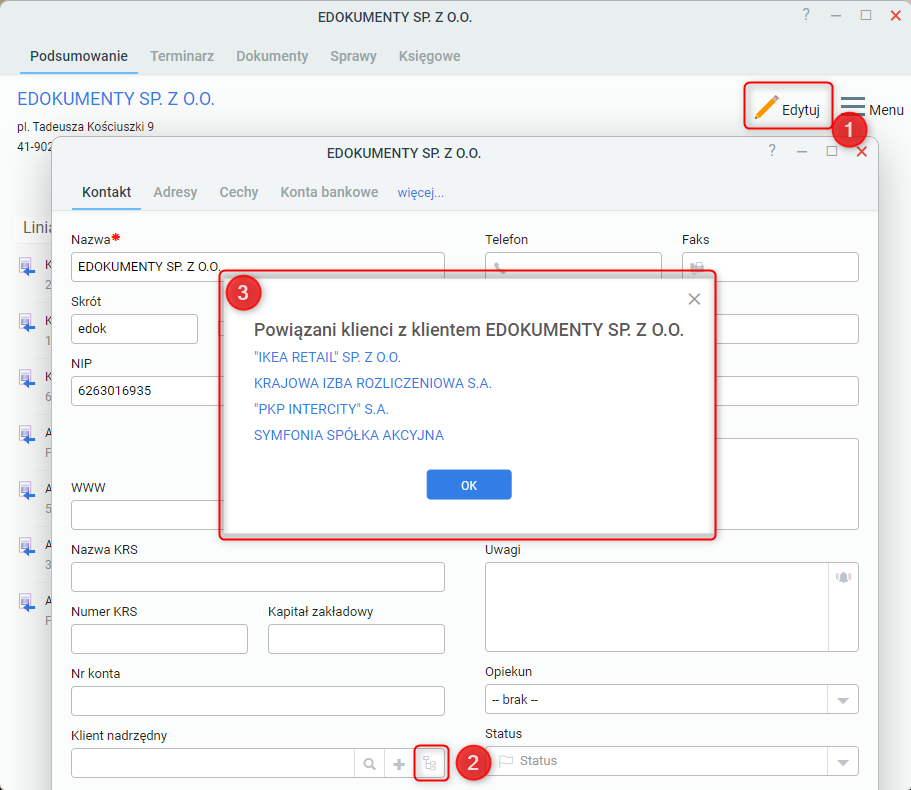Viewport: 911px width, 790px height.
Task: Click the Numer KRS input field
Action: tap(159, 639)
